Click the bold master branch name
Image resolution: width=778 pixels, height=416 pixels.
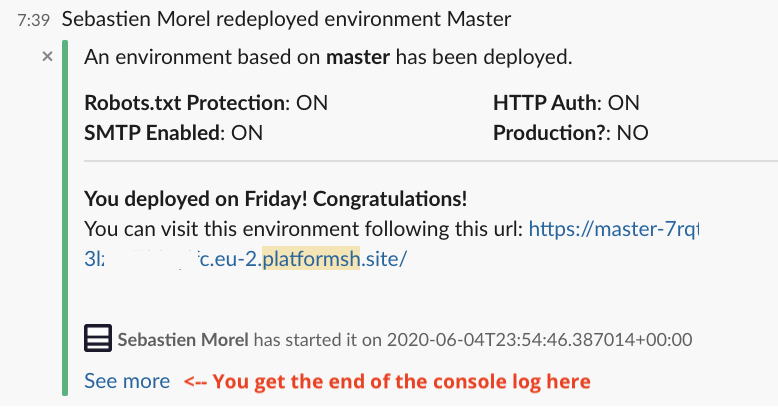tap(358, 57)
